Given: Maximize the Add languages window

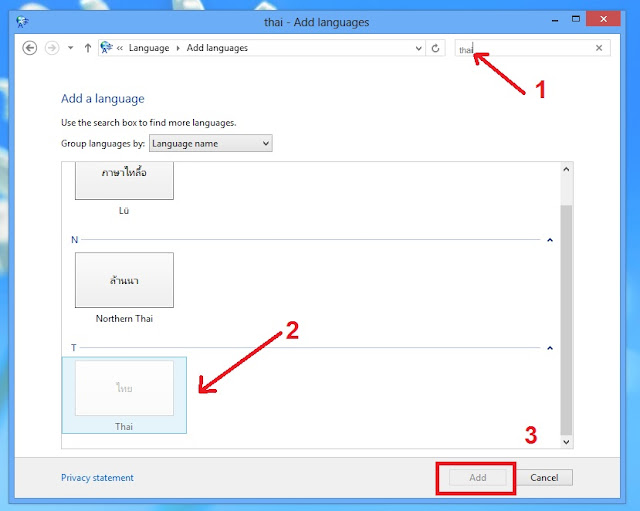Looking at the screenshot, I should pos(576,19).
